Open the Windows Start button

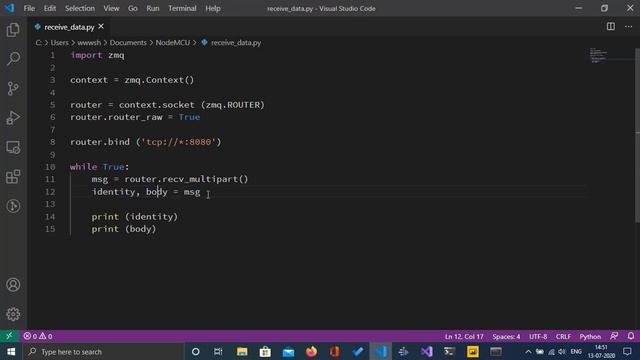coord(11,351)
